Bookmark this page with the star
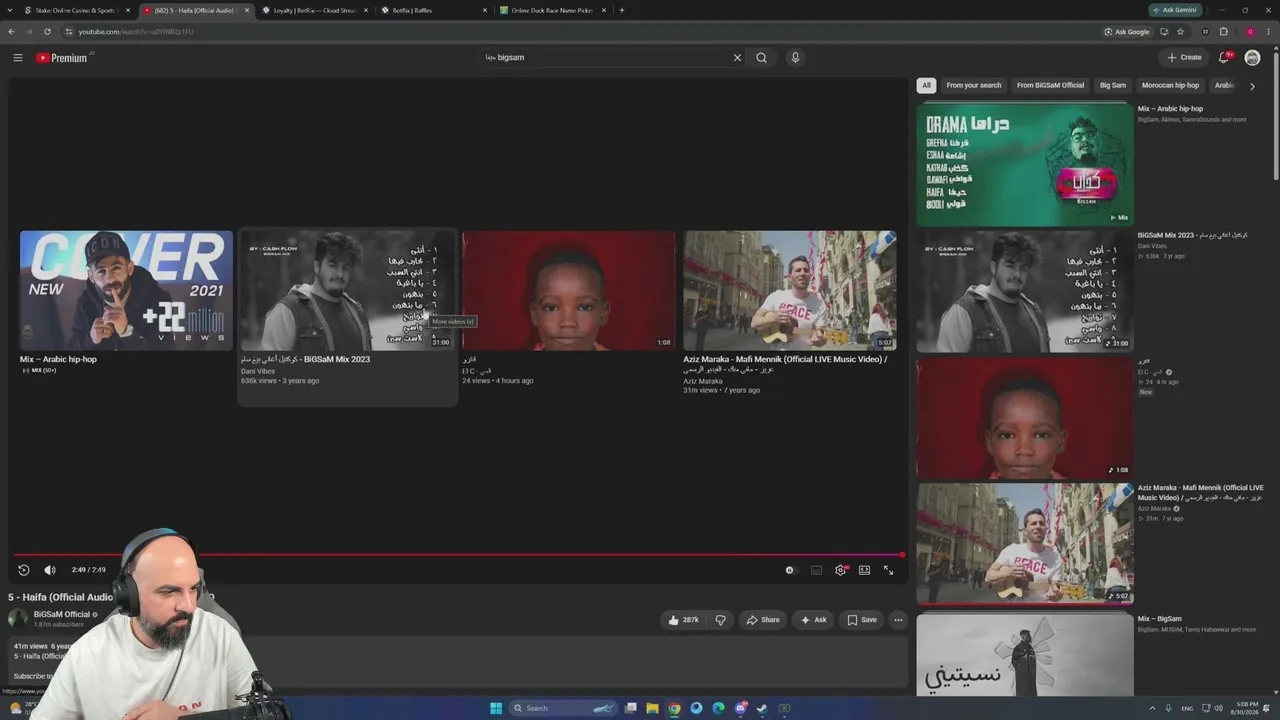This screenshot has height=720, width=1280. click(1180, 32)
